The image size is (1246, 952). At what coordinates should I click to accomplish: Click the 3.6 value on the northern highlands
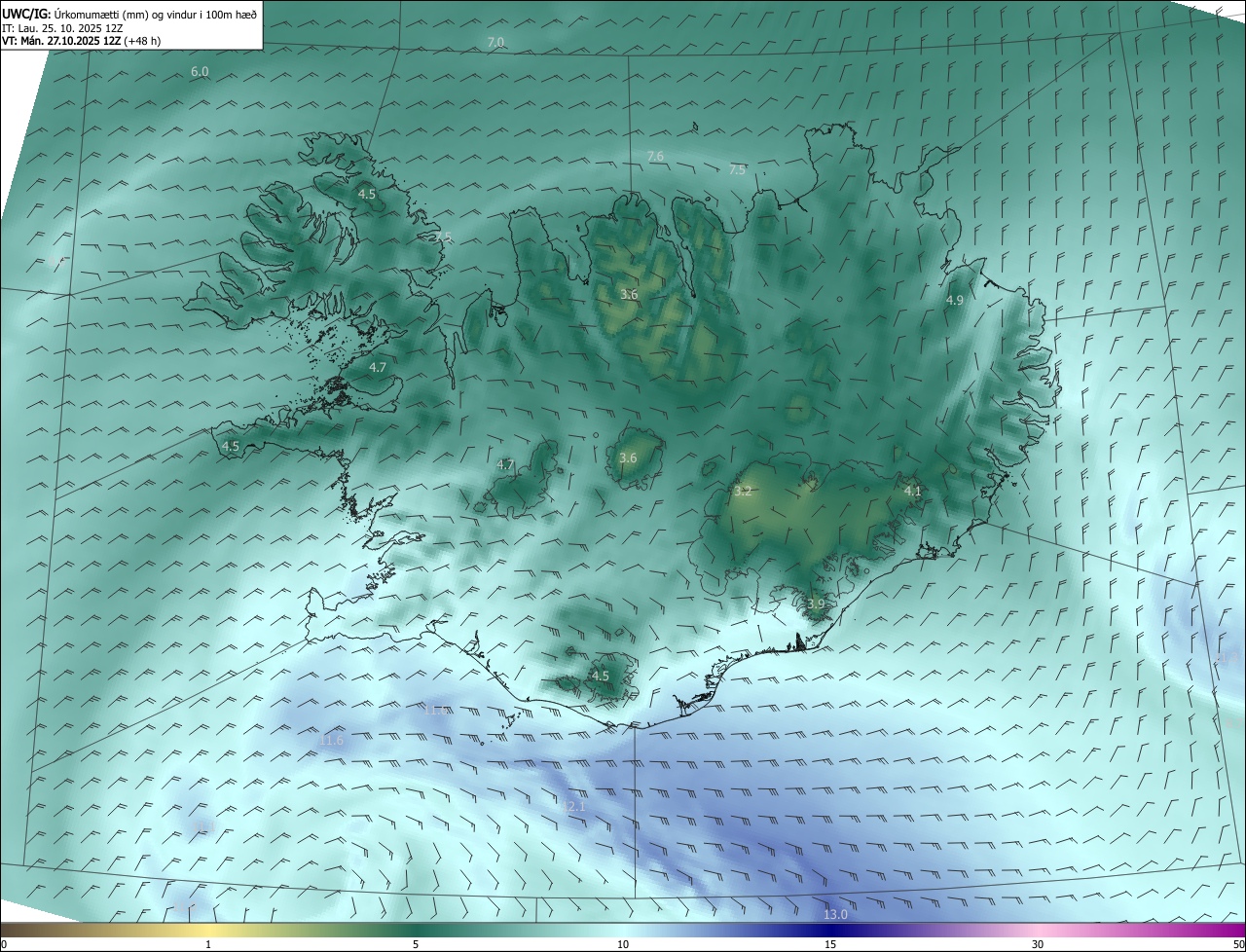pos(629,295)
